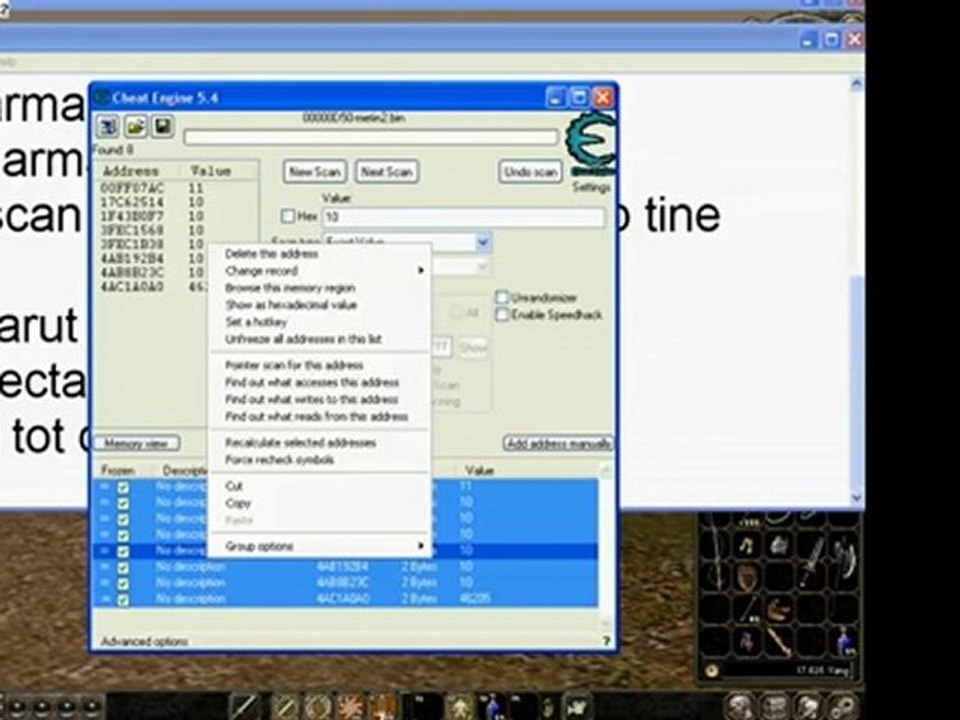Select Set a hotkey menu entry
This screenshot has height=720, width=960.
(x=256, y=322)
